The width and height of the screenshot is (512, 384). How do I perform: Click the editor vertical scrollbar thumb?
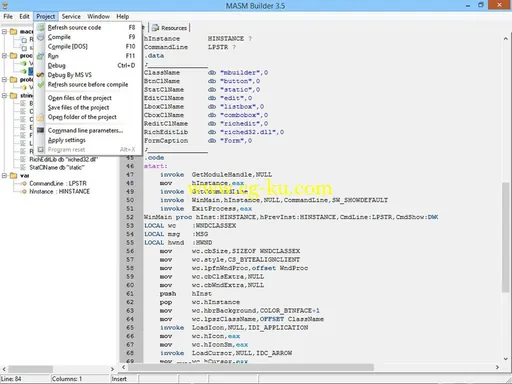pyautogui.click(x=505, y=238)
